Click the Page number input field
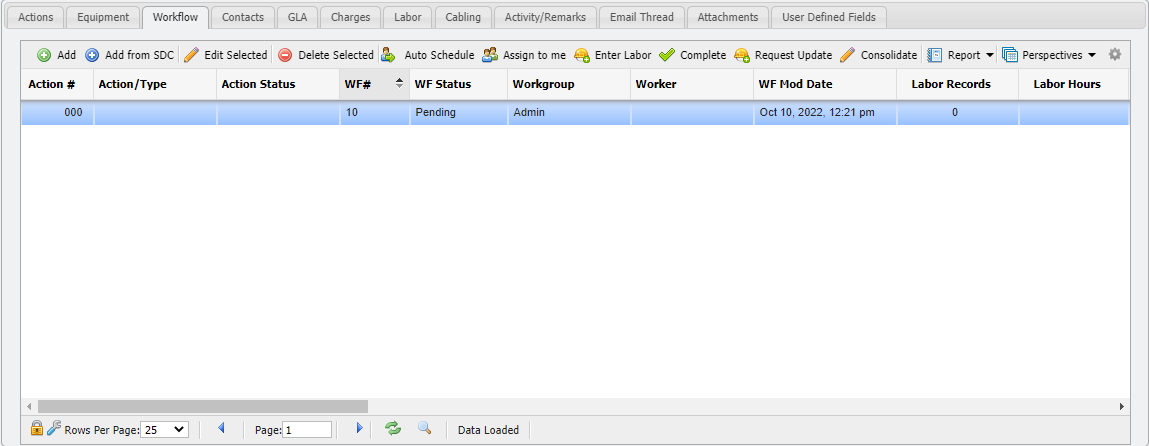 (x=307, y=430)
